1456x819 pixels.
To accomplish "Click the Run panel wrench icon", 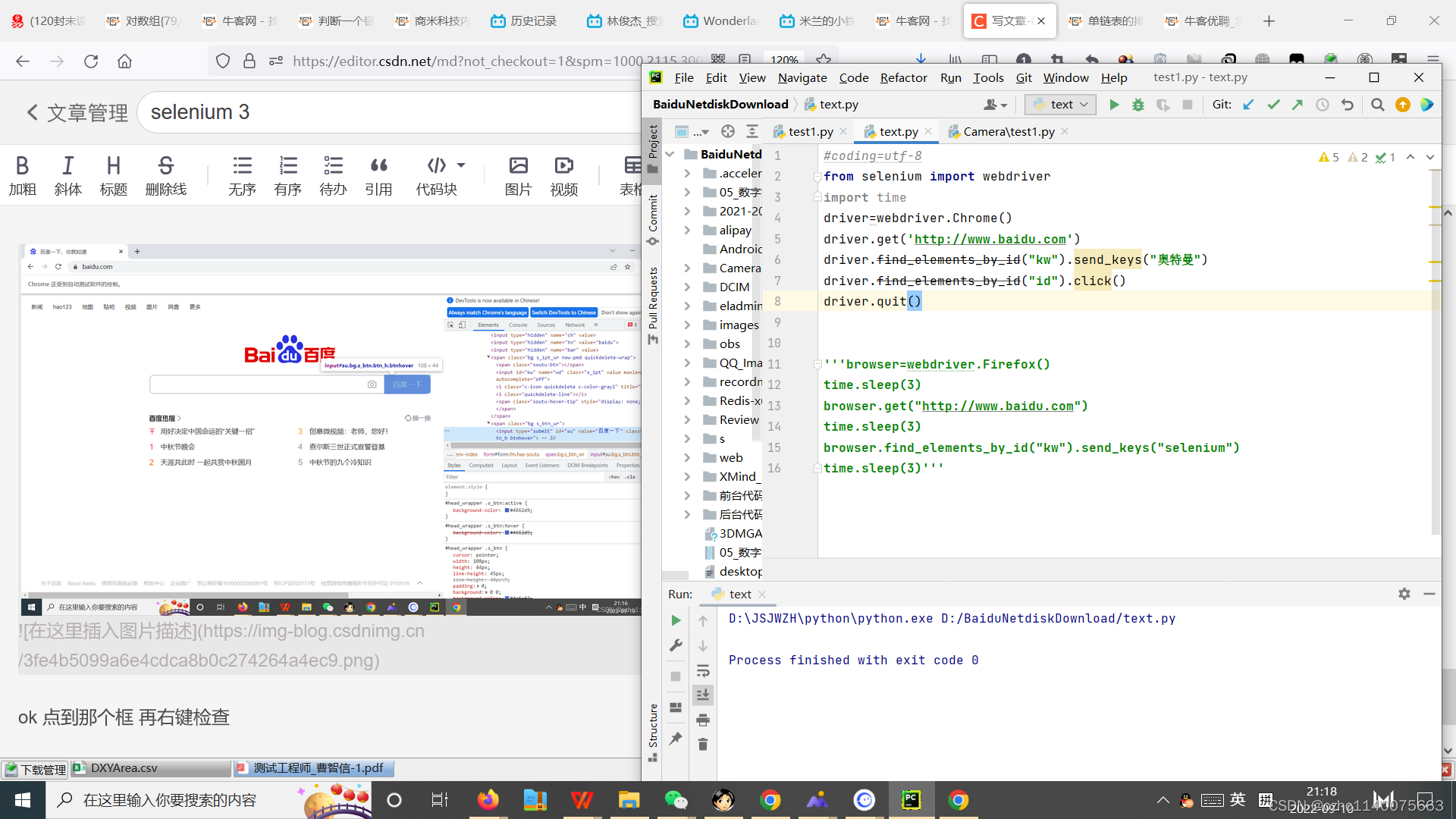I will (676, 645).
